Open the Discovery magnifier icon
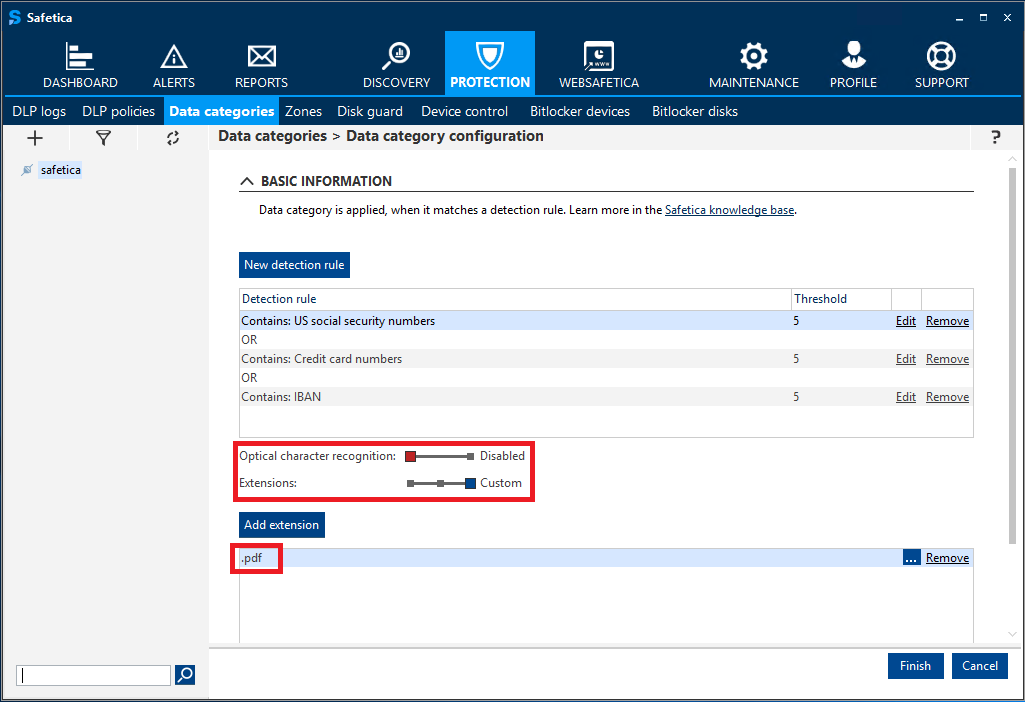The width and height of the screenshot is (1025, 702). point(396,56)
